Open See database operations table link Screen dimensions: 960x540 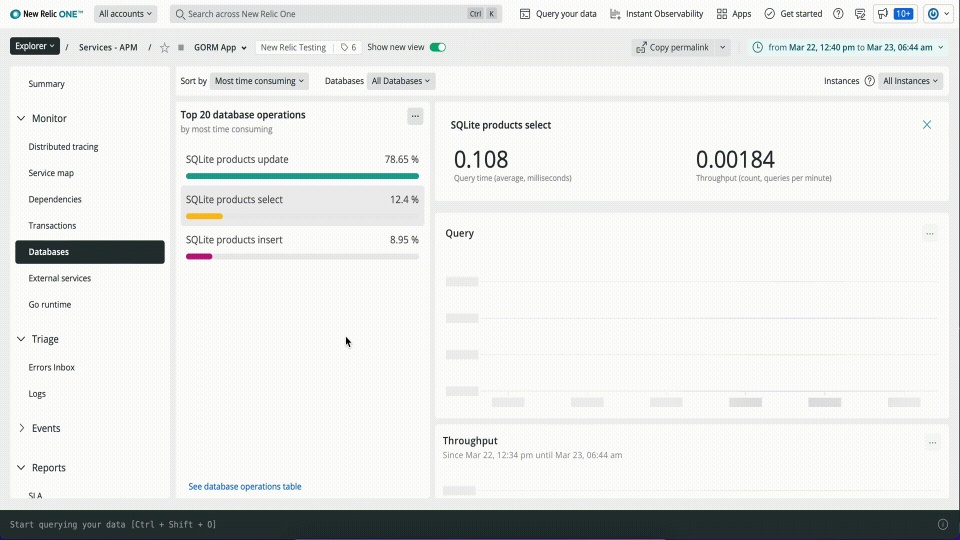245,487
